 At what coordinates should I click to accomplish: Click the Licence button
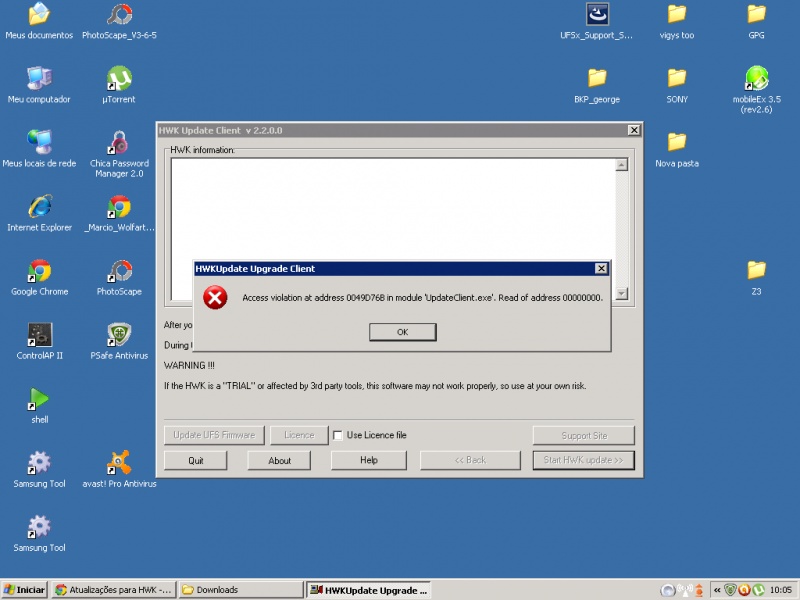tap(299, 435)
